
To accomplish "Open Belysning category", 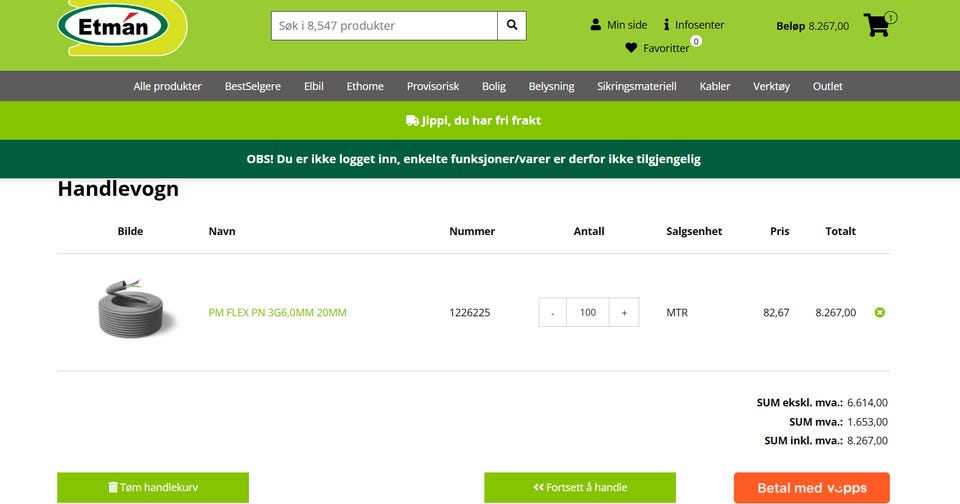I will click(552, 86).
